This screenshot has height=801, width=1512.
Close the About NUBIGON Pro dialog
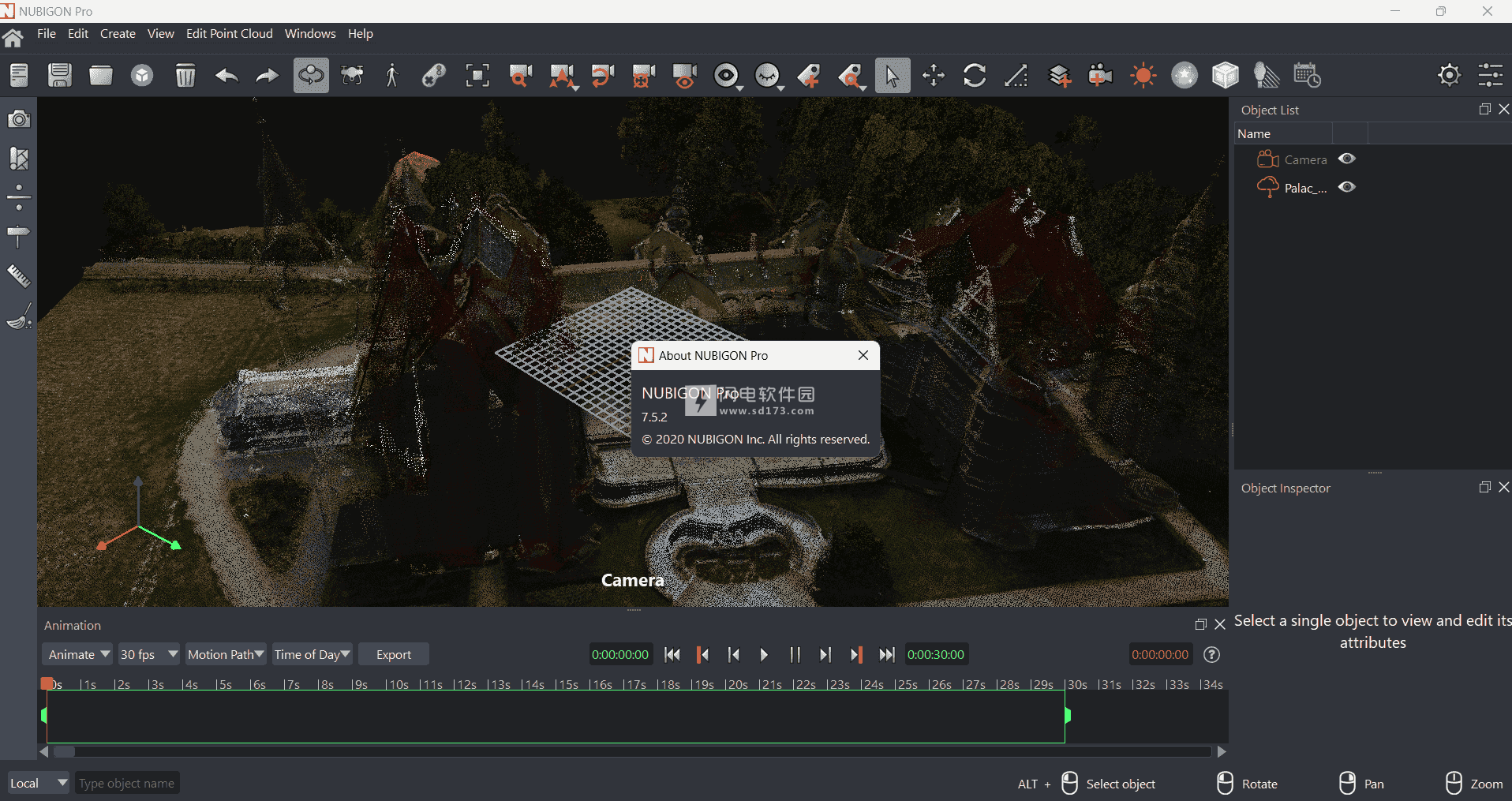click(863, 355)
